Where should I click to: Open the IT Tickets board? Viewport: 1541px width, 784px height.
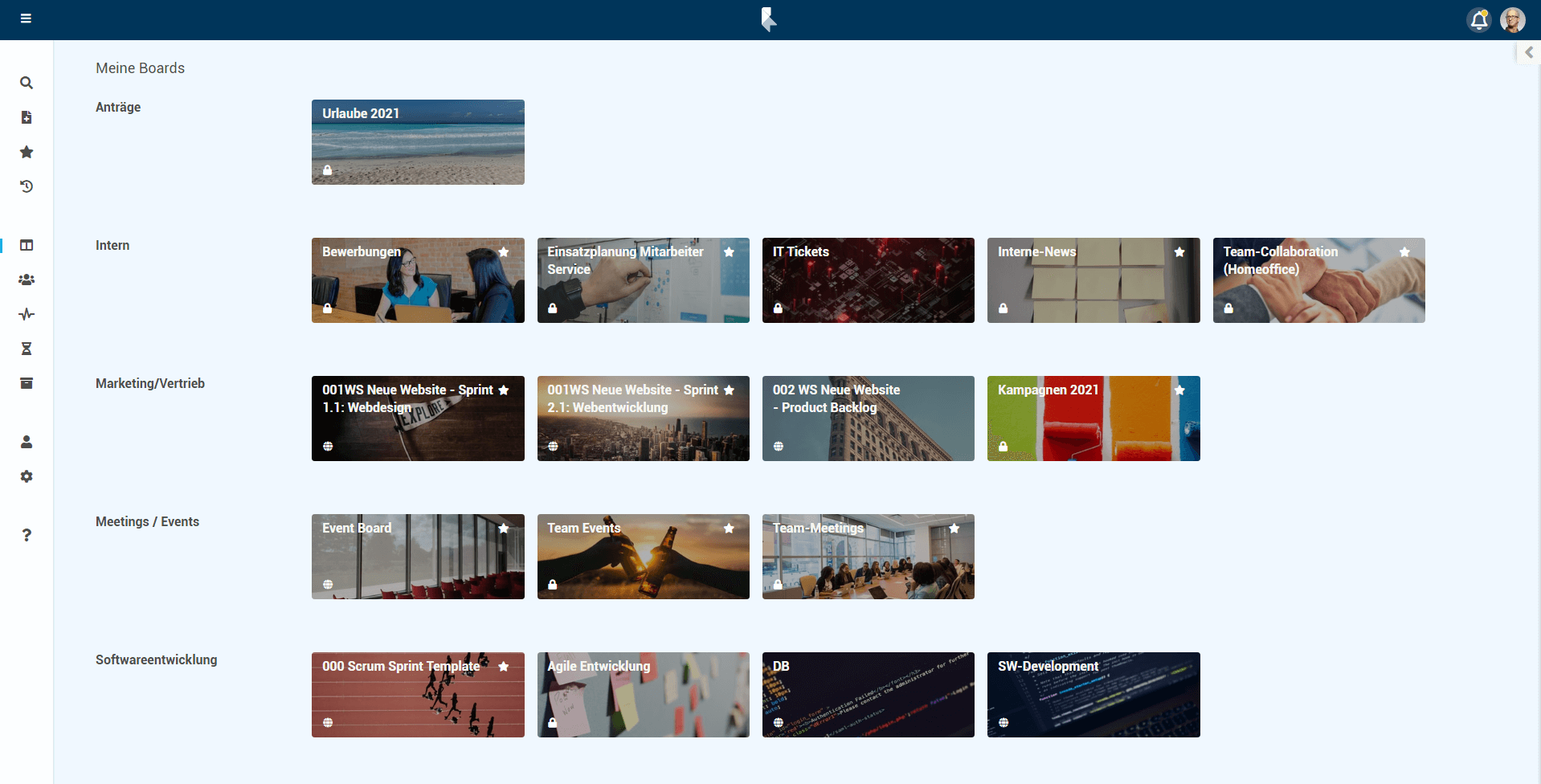pos(868,281)
